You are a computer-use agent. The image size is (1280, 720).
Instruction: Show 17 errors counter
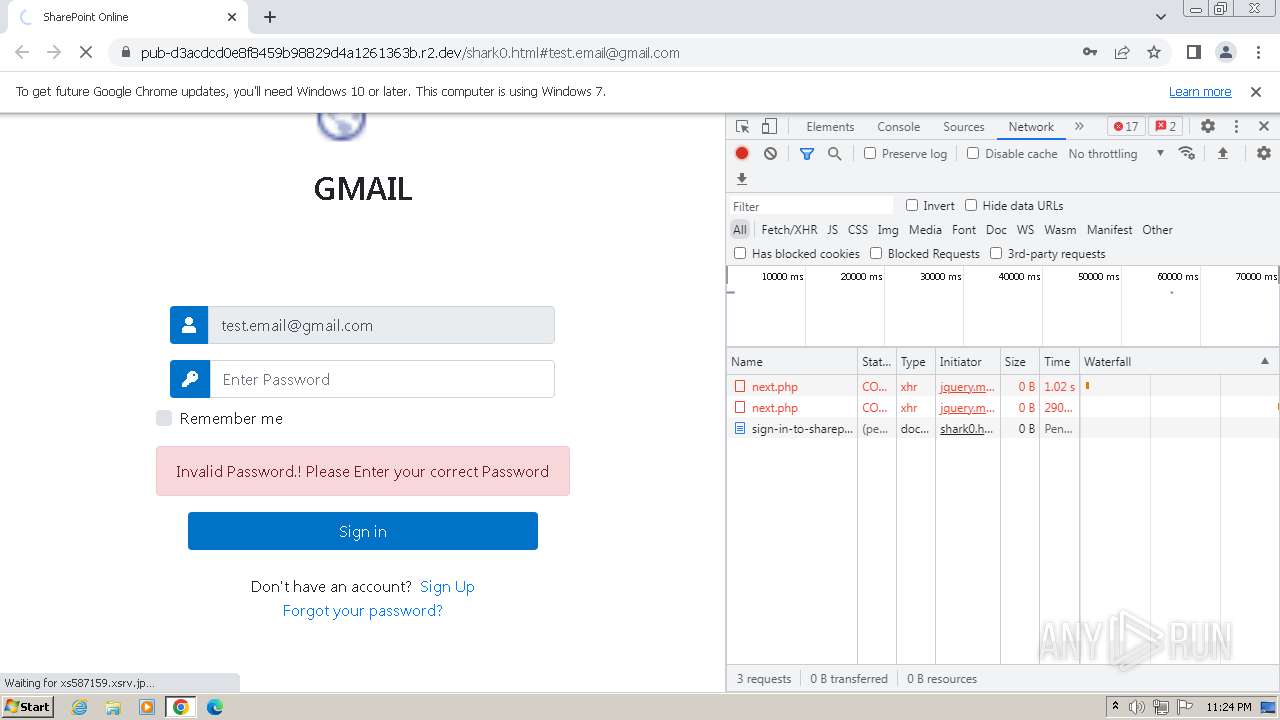click(1126, 127)
